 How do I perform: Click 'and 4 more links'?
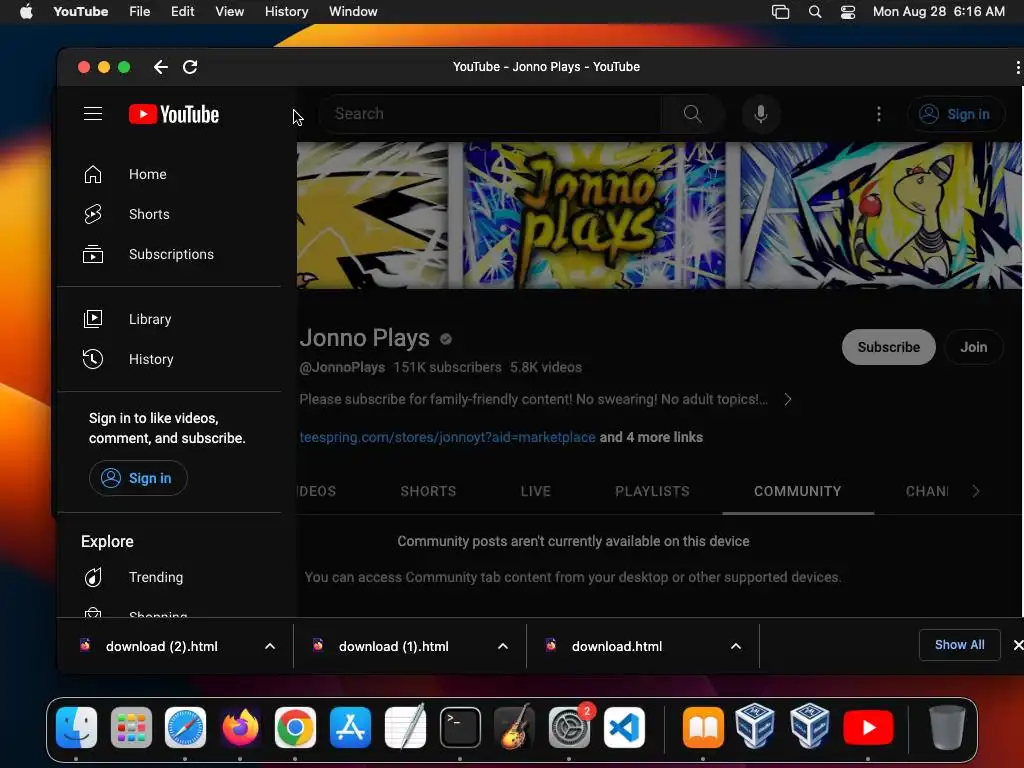pyautogui.click(x=651, y=437)
